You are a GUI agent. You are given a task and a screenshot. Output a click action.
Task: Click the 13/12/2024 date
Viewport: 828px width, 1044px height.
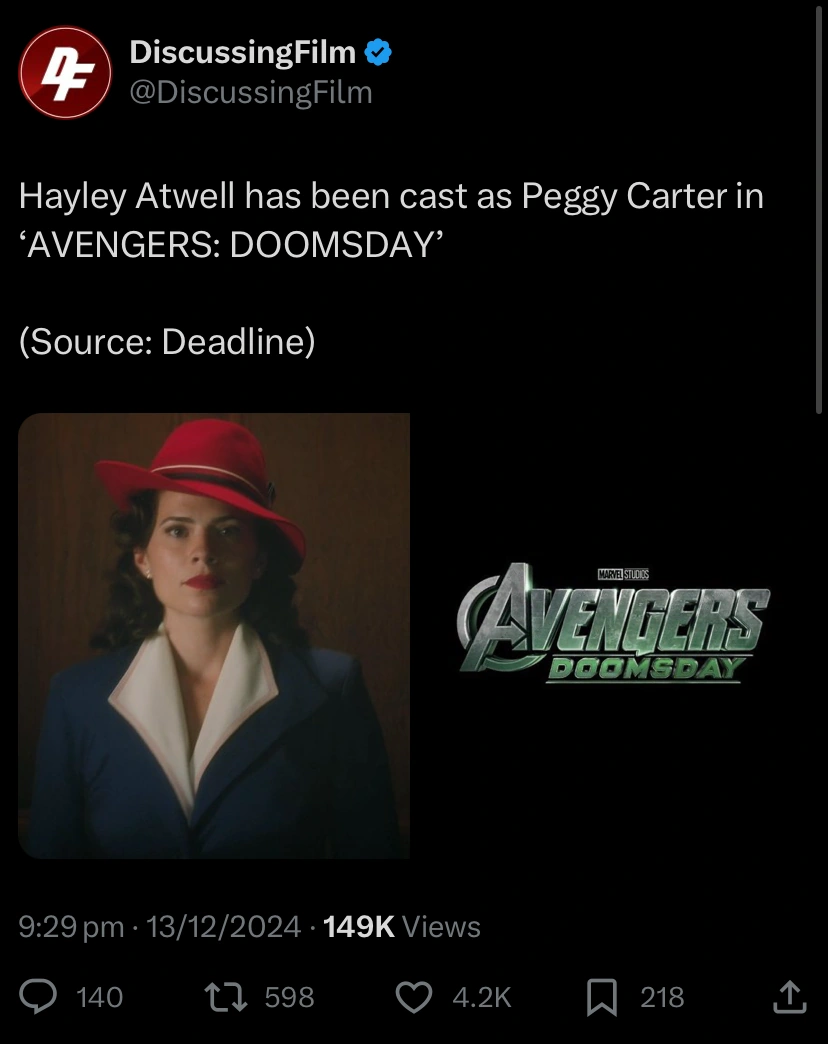point(223,926)
